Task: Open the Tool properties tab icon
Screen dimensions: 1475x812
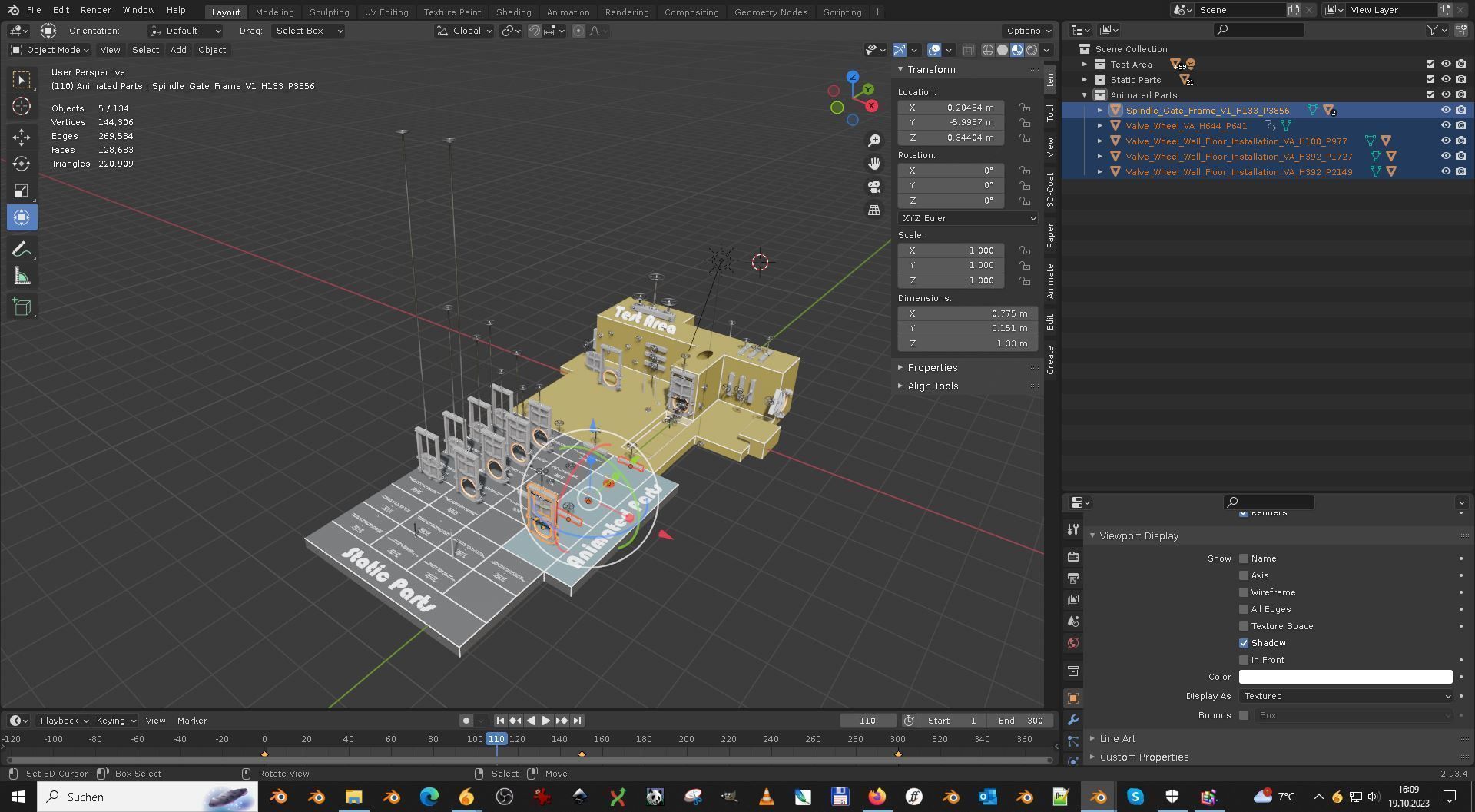Action: [1073, 529]
